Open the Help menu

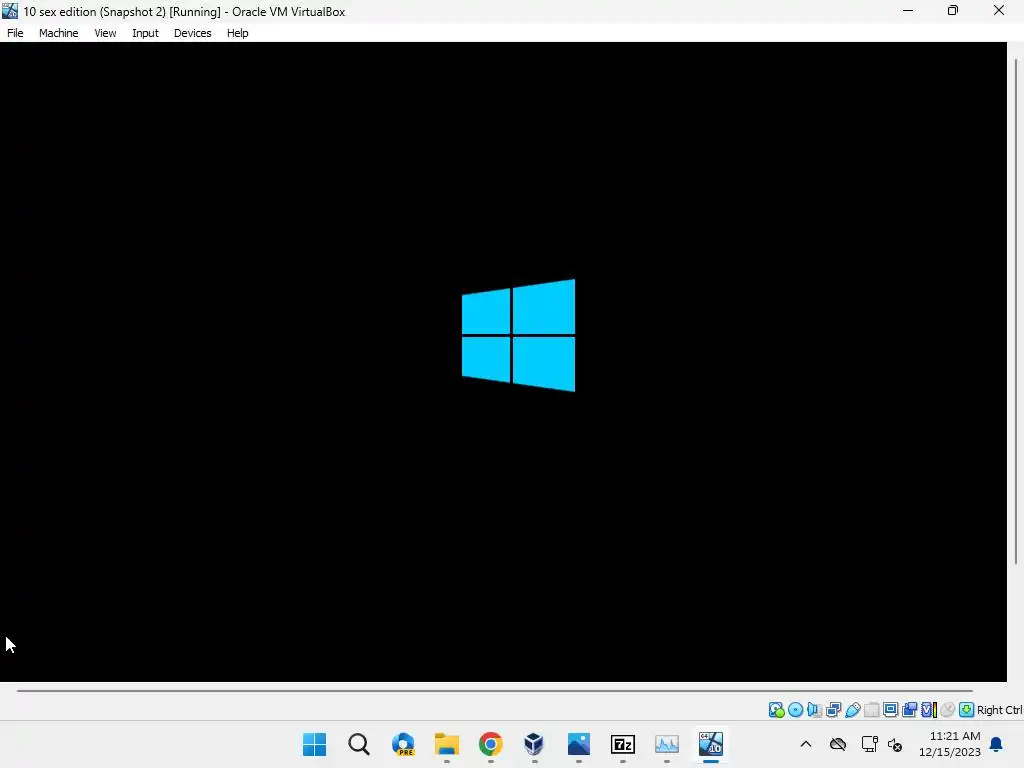tap(237, 33)
